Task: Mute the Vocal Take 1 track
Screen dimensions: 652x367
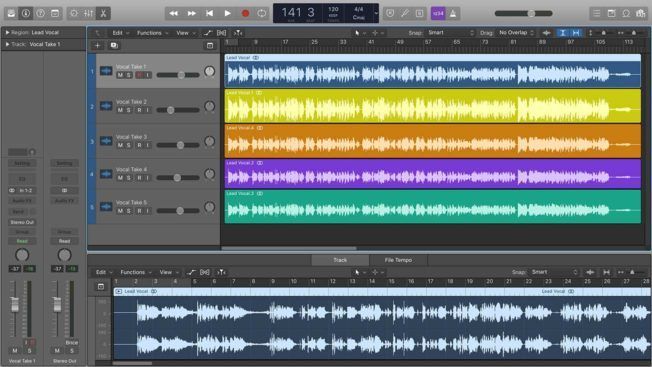Action: pos(120,75)
